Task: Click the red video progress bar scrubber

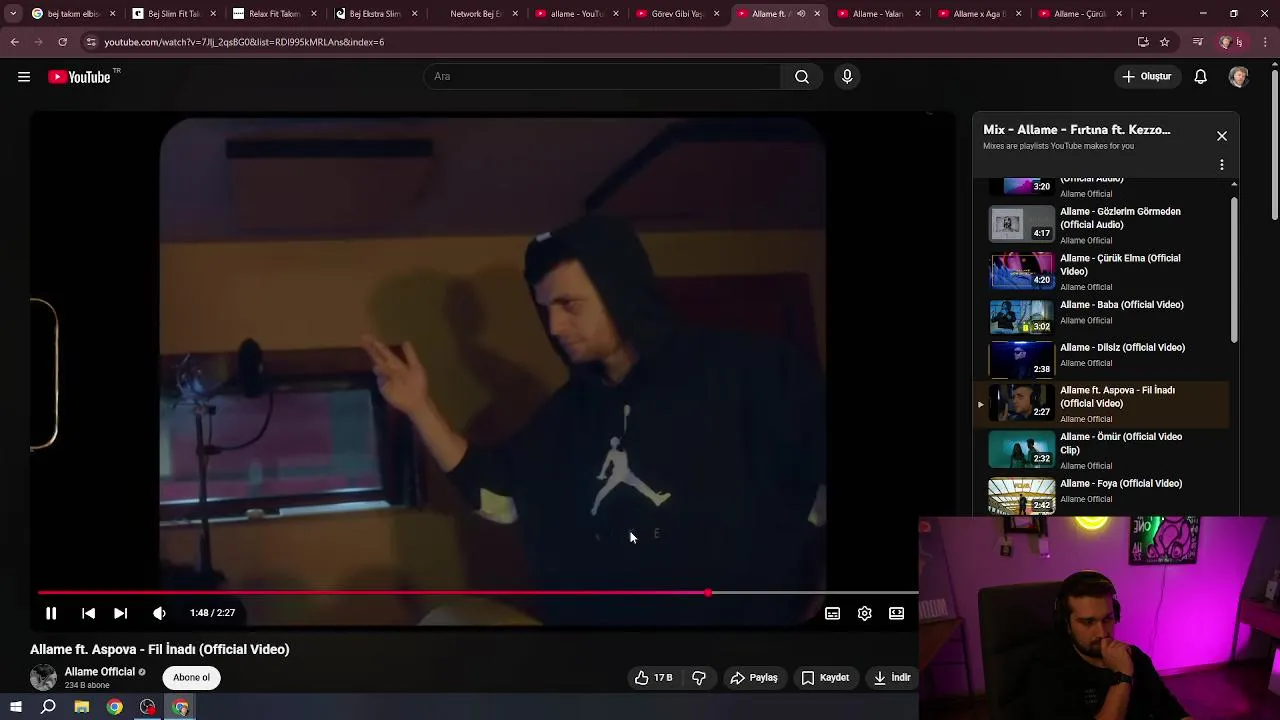Action: click(708, 593)
